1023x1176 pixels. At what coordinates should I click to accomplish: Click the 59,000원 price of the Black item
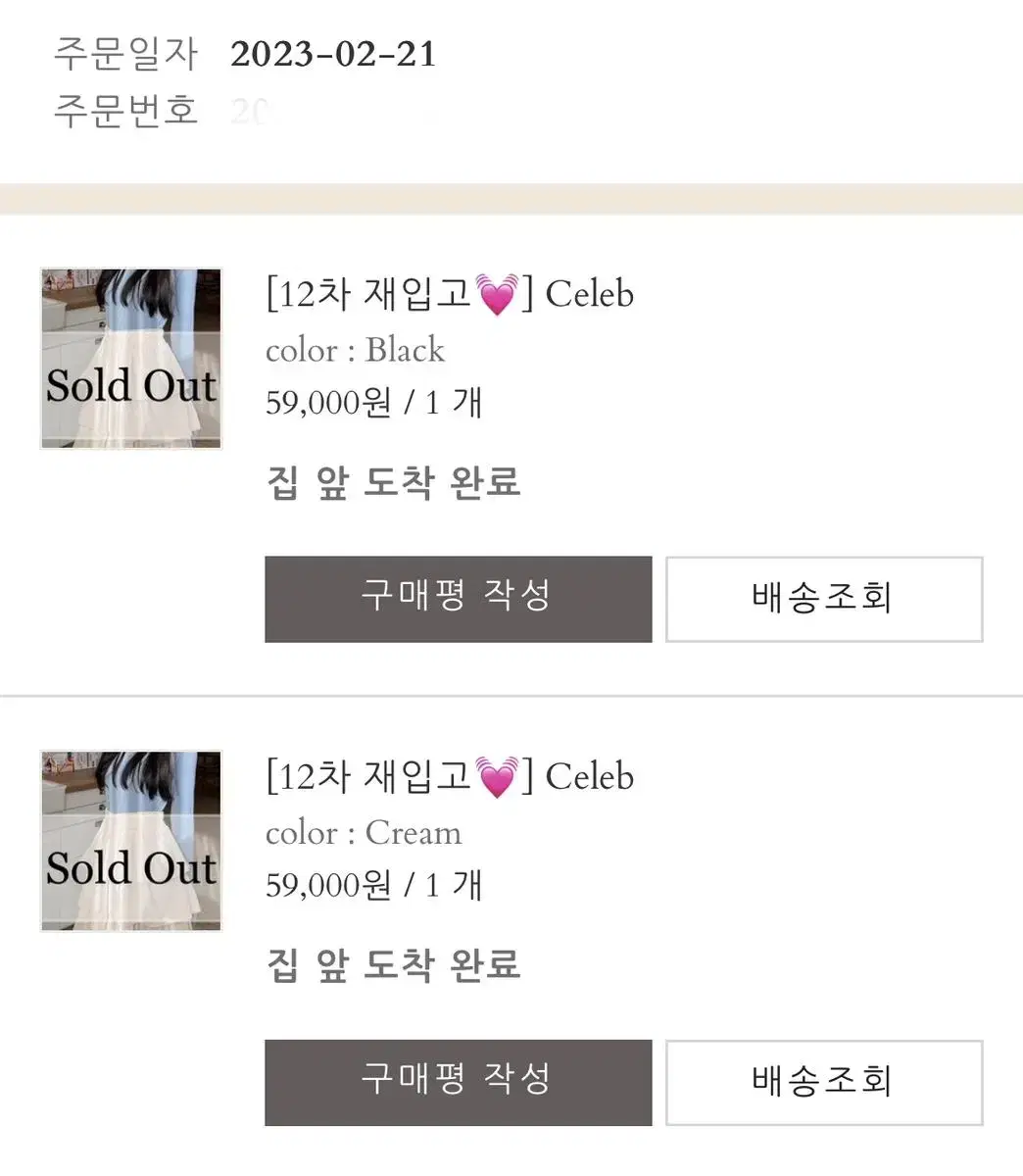coord(329,402)
